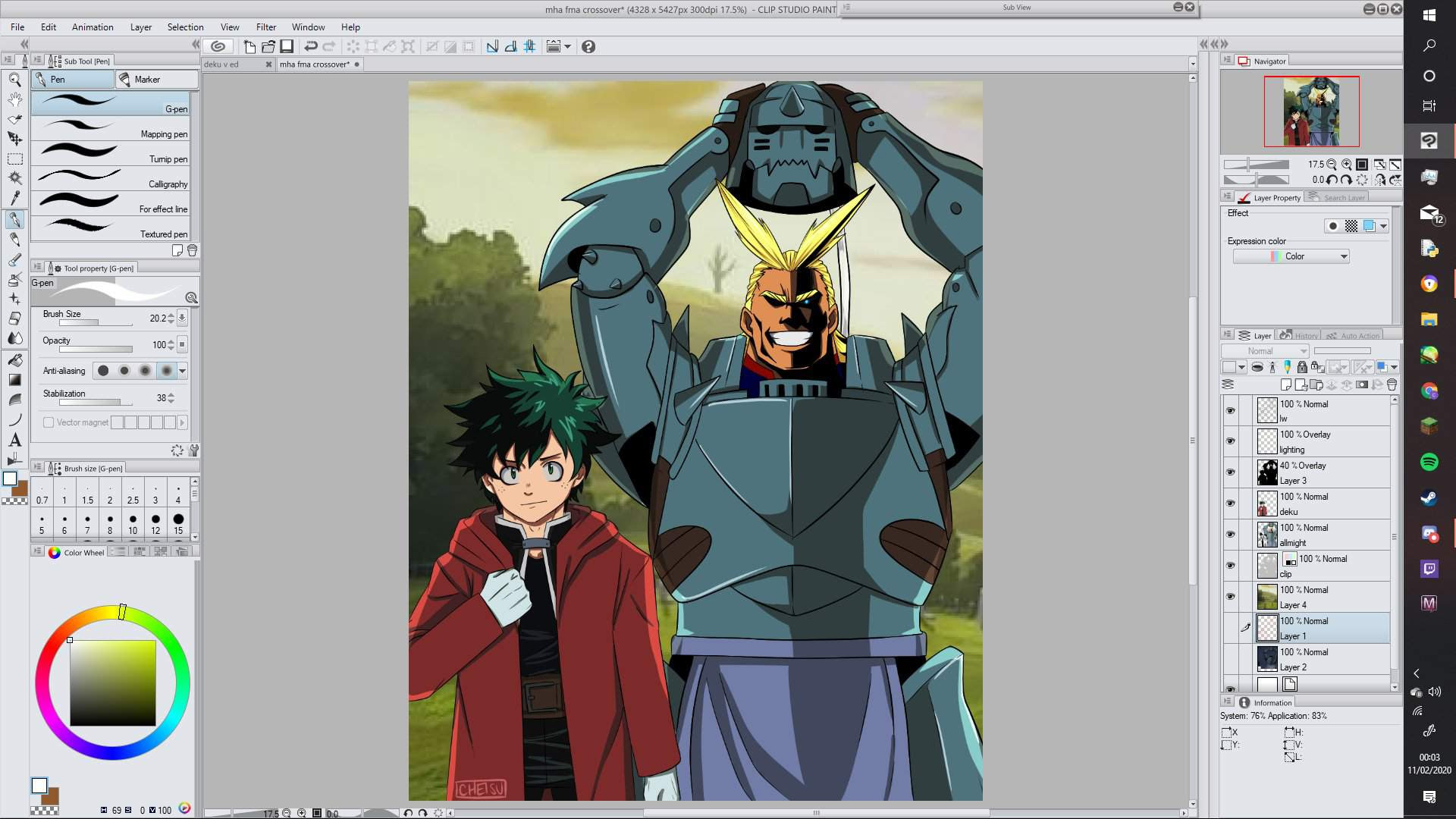Select the rectangle Selection area tool
Screen dimensions: 1456x819
coord(14,158)
